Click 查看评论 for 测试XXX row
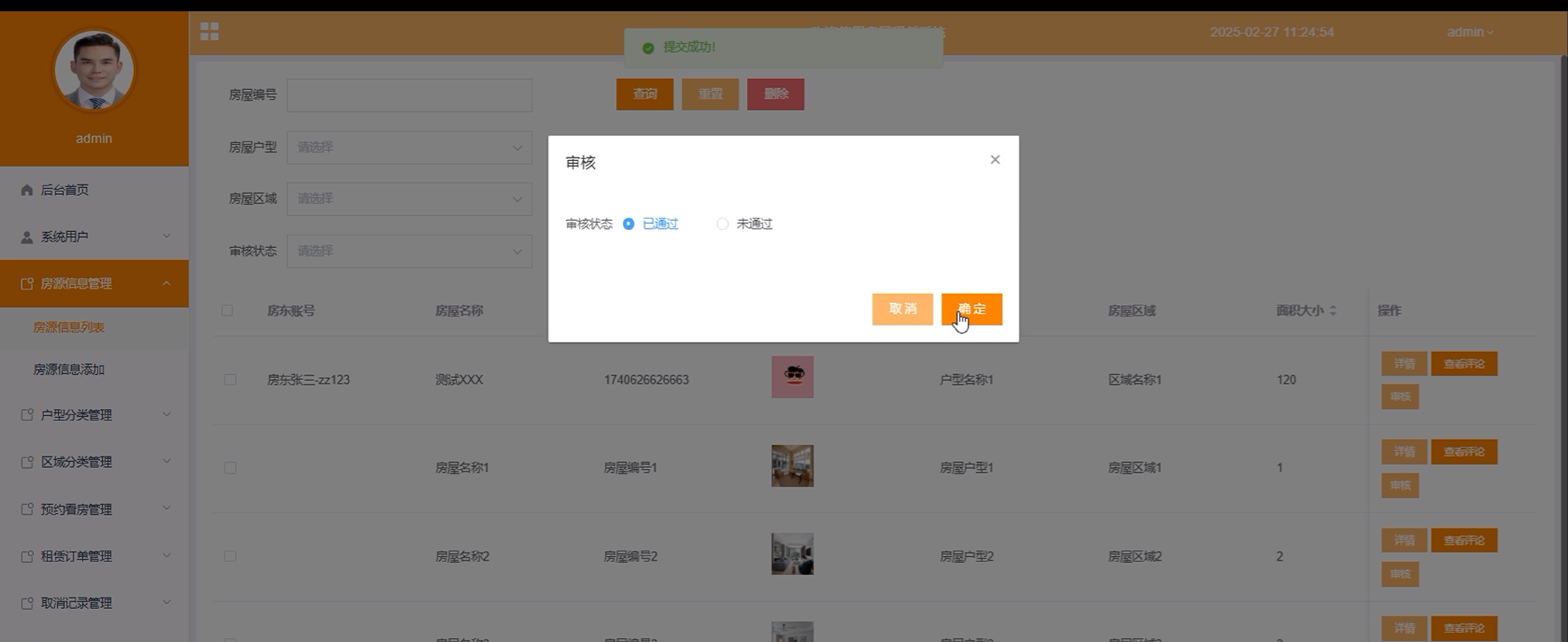 1464,363
